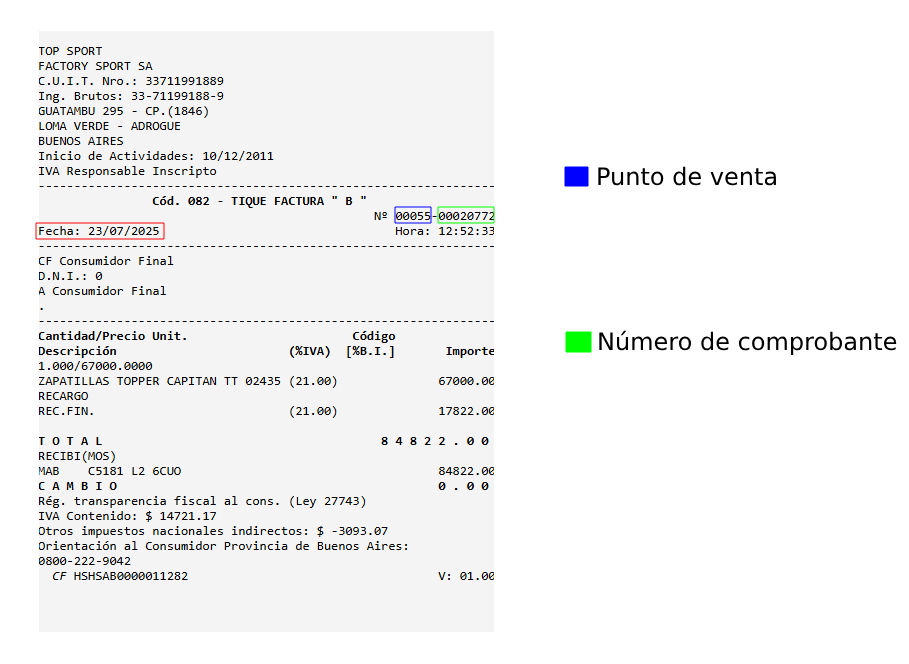Click the C.U.I.T. number 33711991889
The width and height of the screenshot is (909, 664).
(184, 81)
